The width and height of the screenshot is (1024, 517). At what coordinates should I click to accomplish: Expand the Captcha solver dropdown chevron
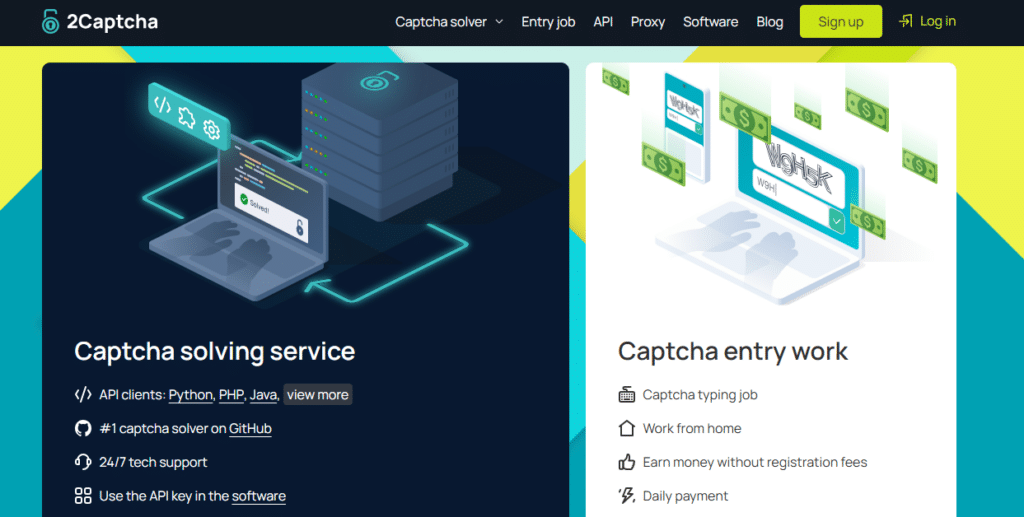tap(500, 22)
